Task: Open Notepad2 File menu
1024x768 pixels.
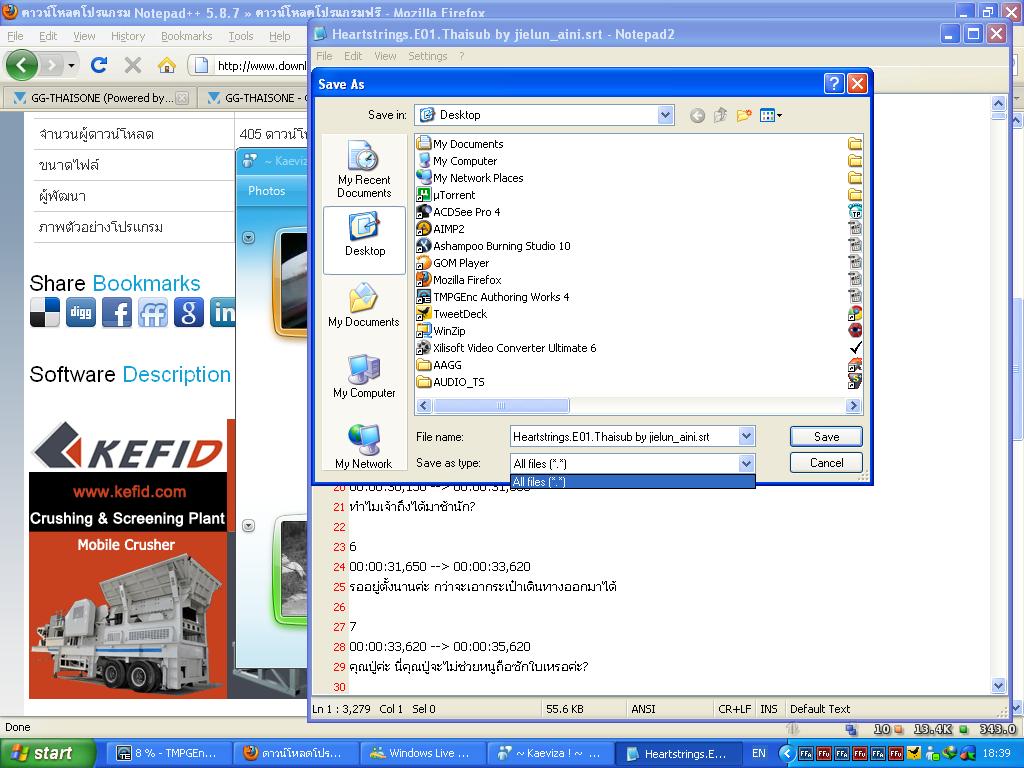Action: (324, 56)
